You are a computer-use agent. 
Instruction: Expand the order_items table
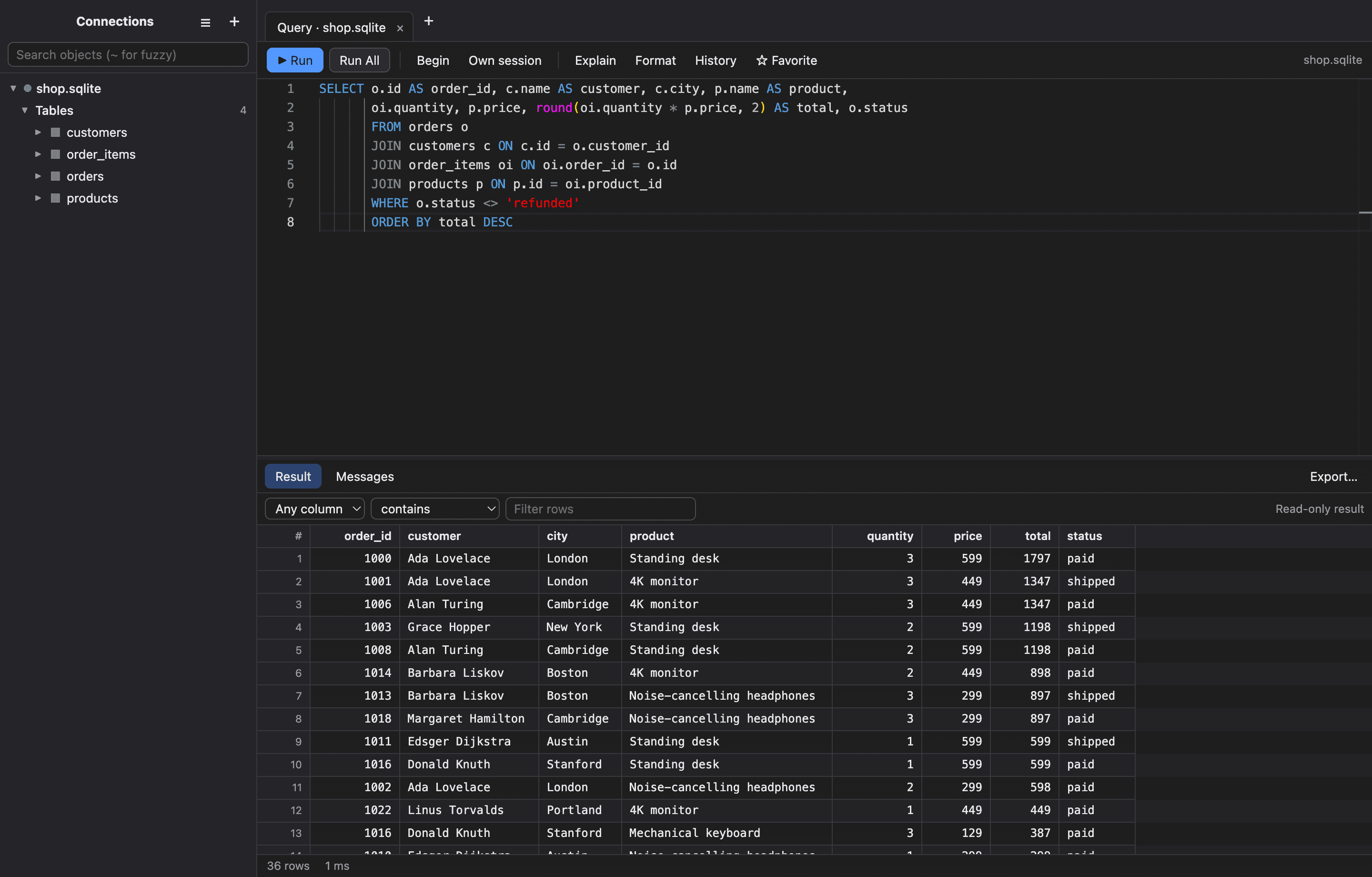pyautogui.click(x=38, y=154)
